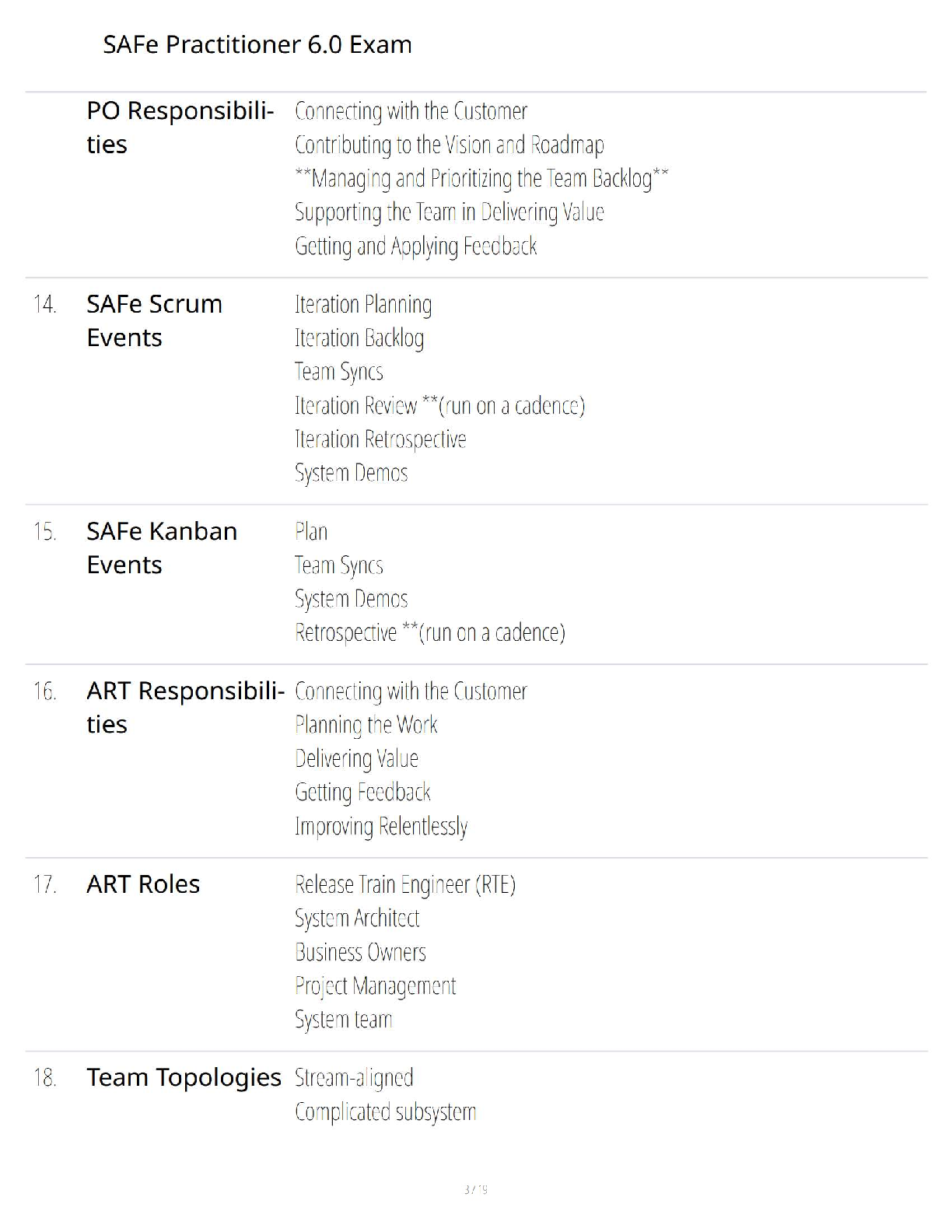Click 'Iteration Planning' definition text
The height and width of the screenshot is (1232, 952).
point(362,304)
